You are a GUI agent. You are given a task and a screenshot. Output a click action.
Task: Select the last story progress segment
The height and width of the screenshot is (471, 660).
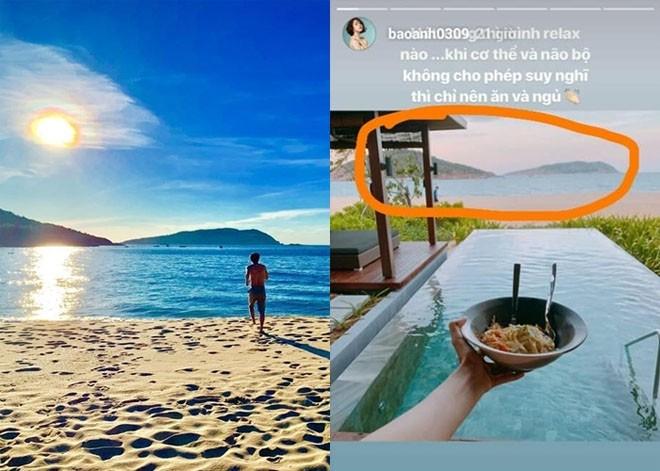629,9
